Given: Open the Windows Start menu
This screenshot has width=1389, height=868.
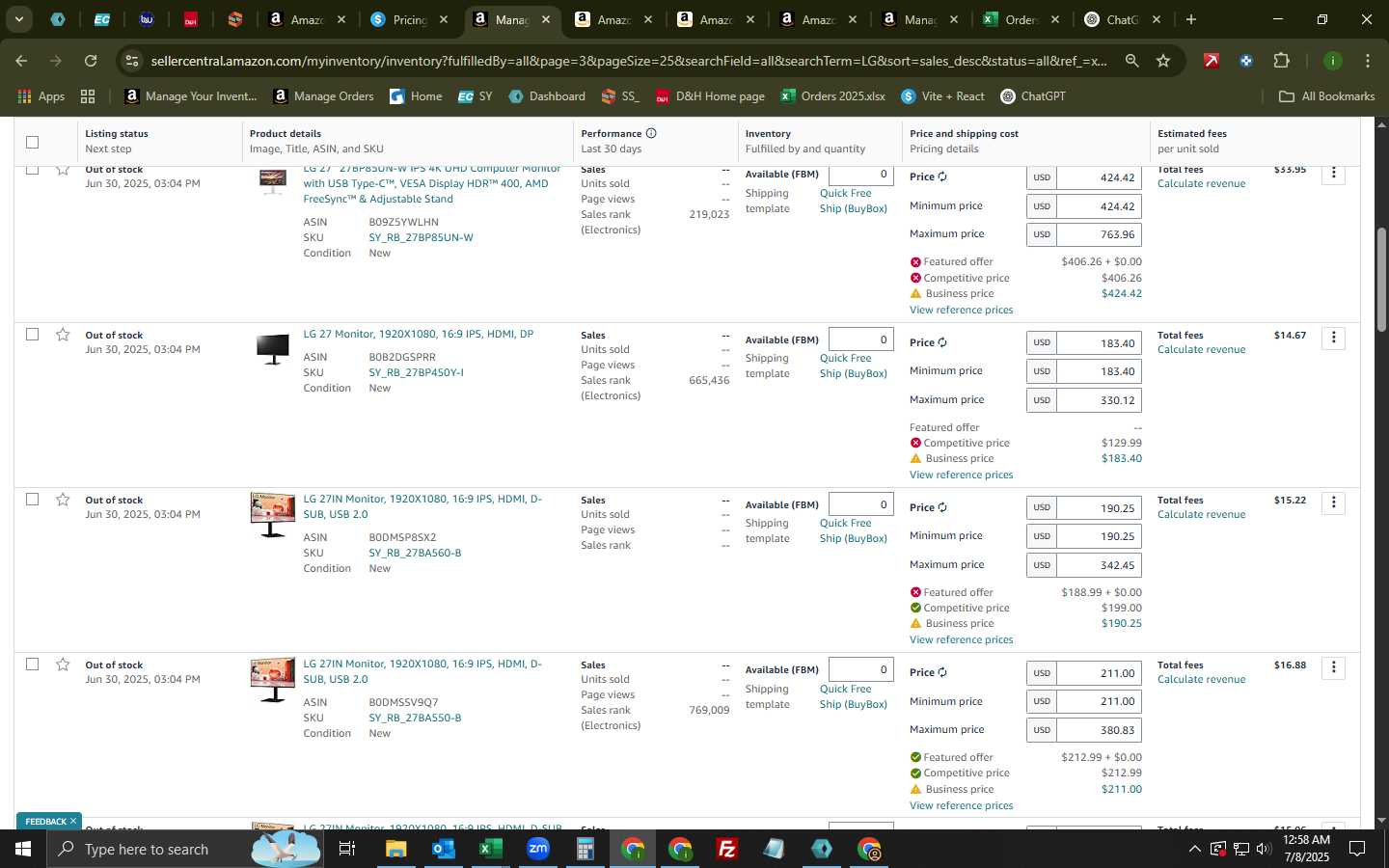Looking at the screenshot, I should coord(23,849).
